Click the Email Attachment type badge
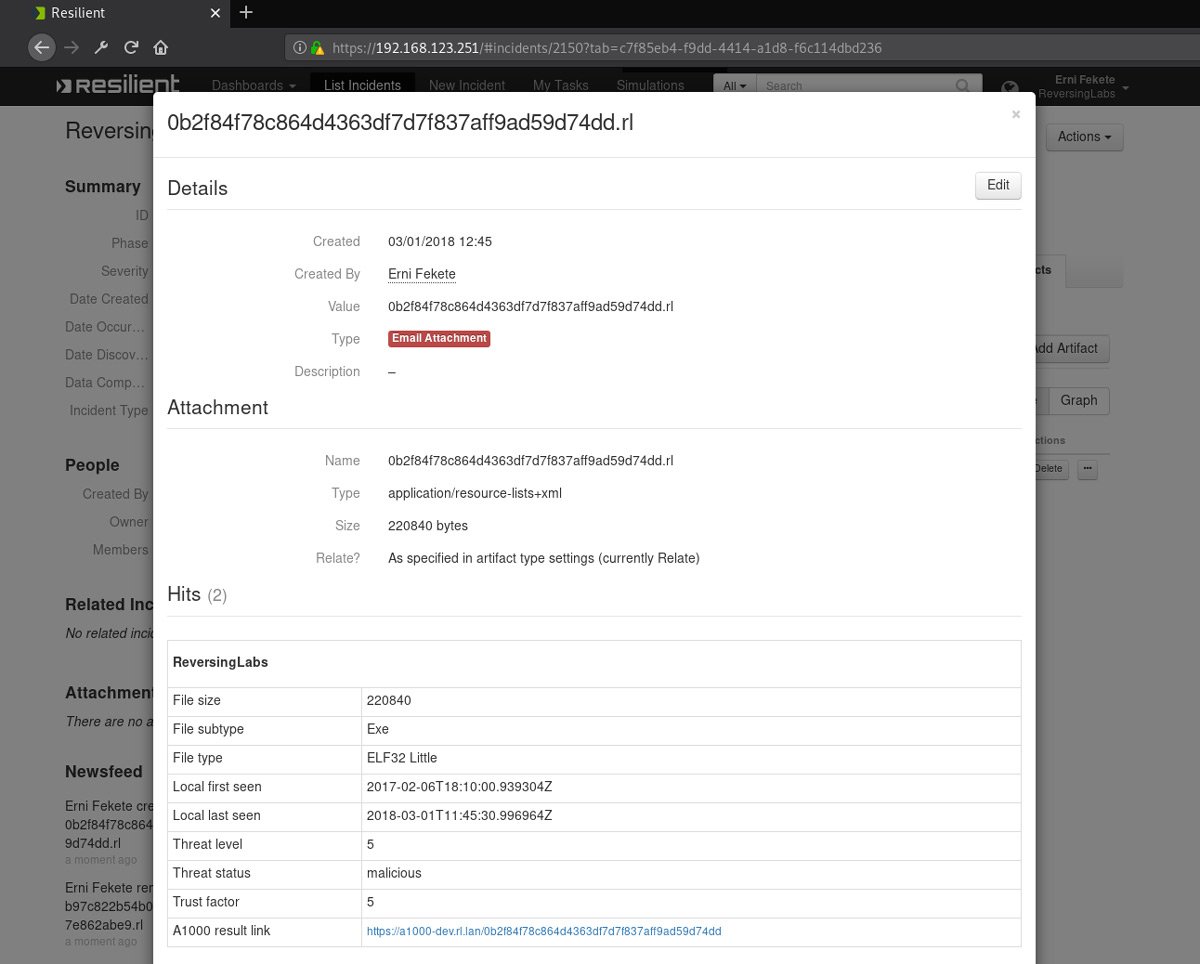The width and height of the screenshot is (1200, 964). pyautogui.click(x=439, y=338)
